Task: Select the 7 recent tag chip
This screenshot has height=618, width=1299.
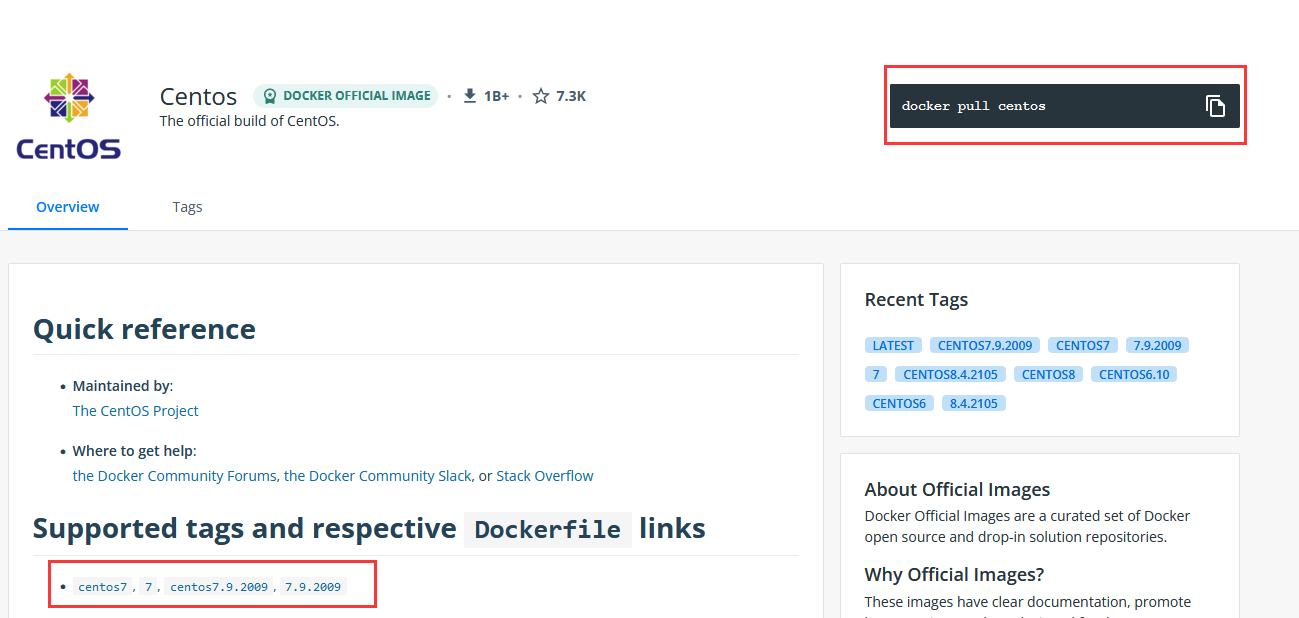Action: click(876, 374)
